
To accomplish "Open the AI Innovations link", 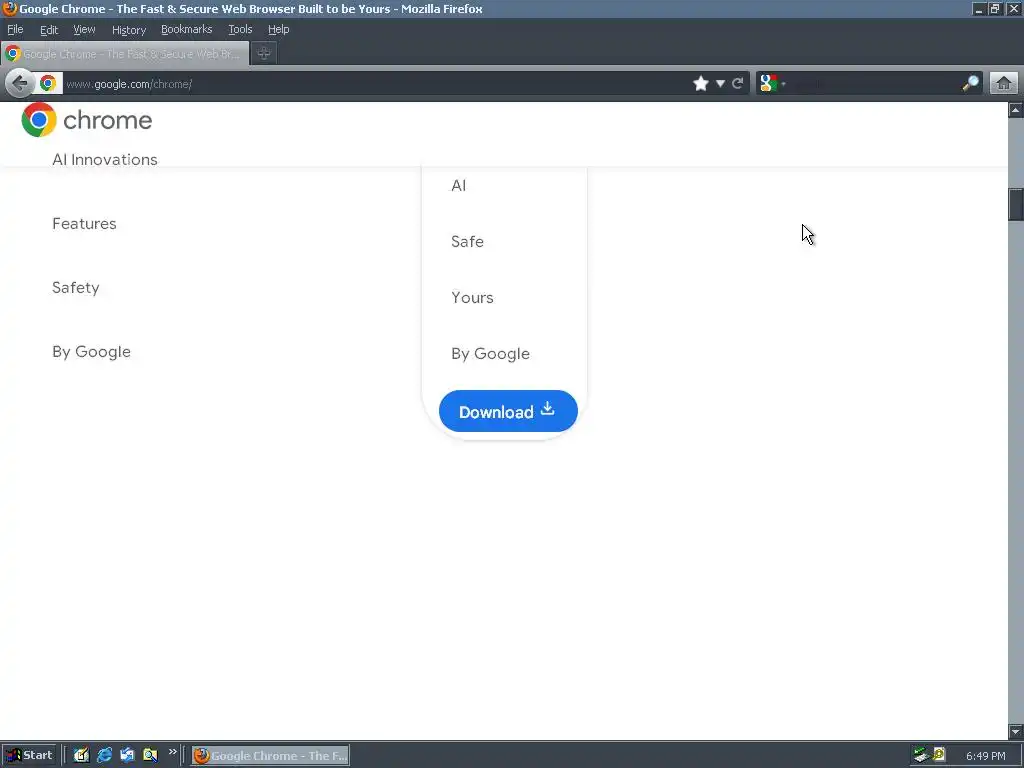I will click(x=104, y=160).
